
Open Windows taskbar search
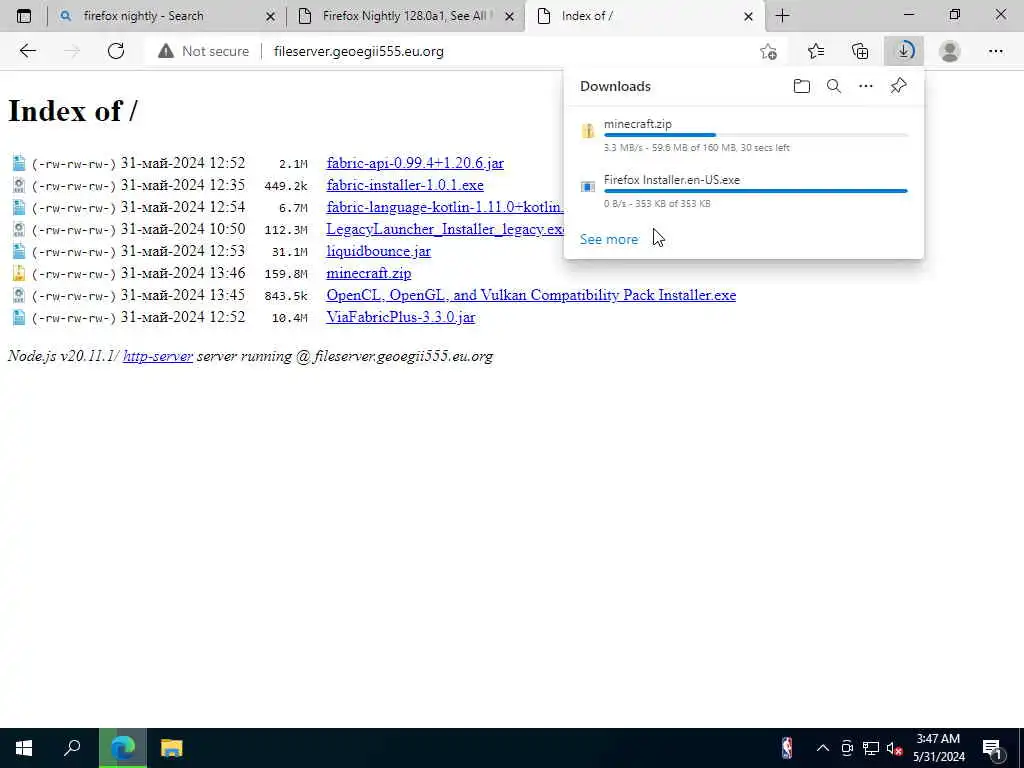pos(72,748)
